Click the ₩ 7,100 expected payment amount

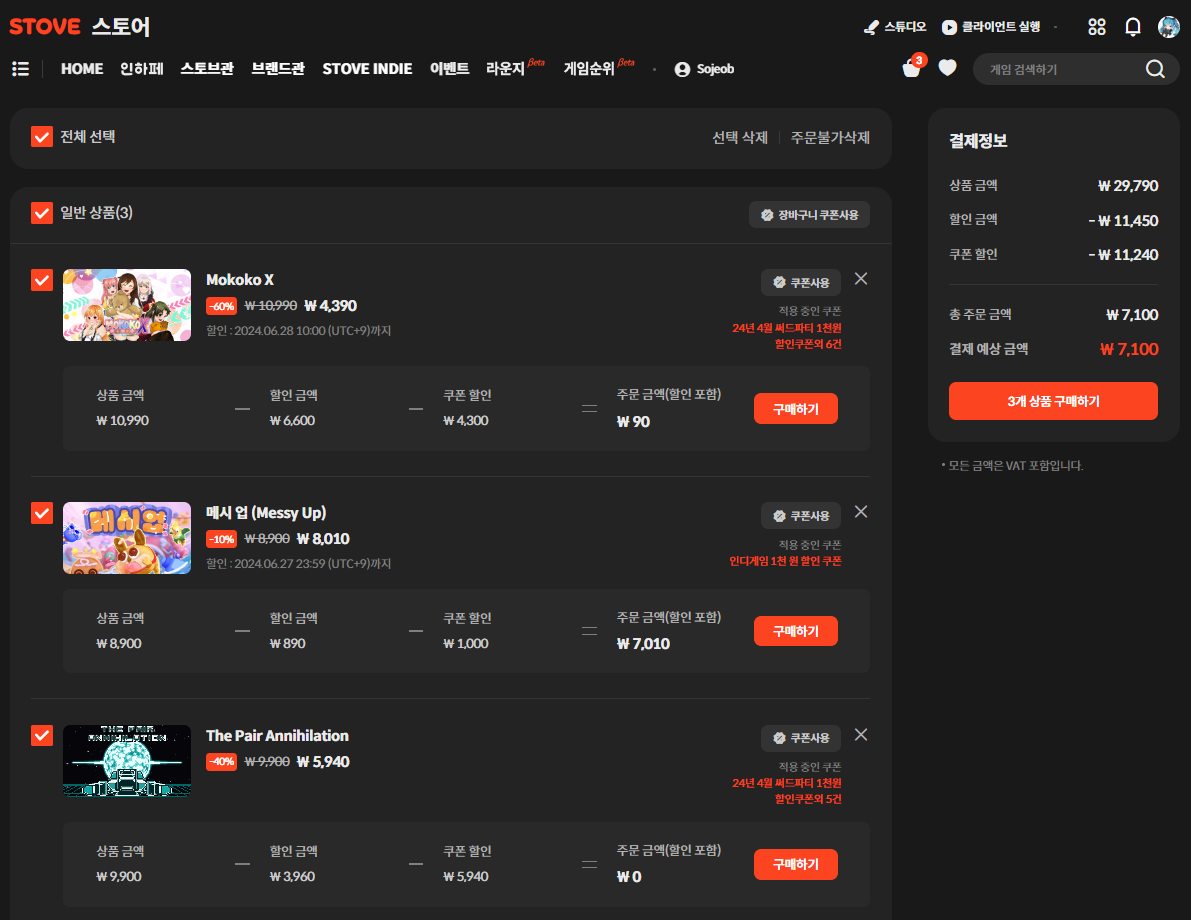pyautogui.click(x=1129, y=349)
